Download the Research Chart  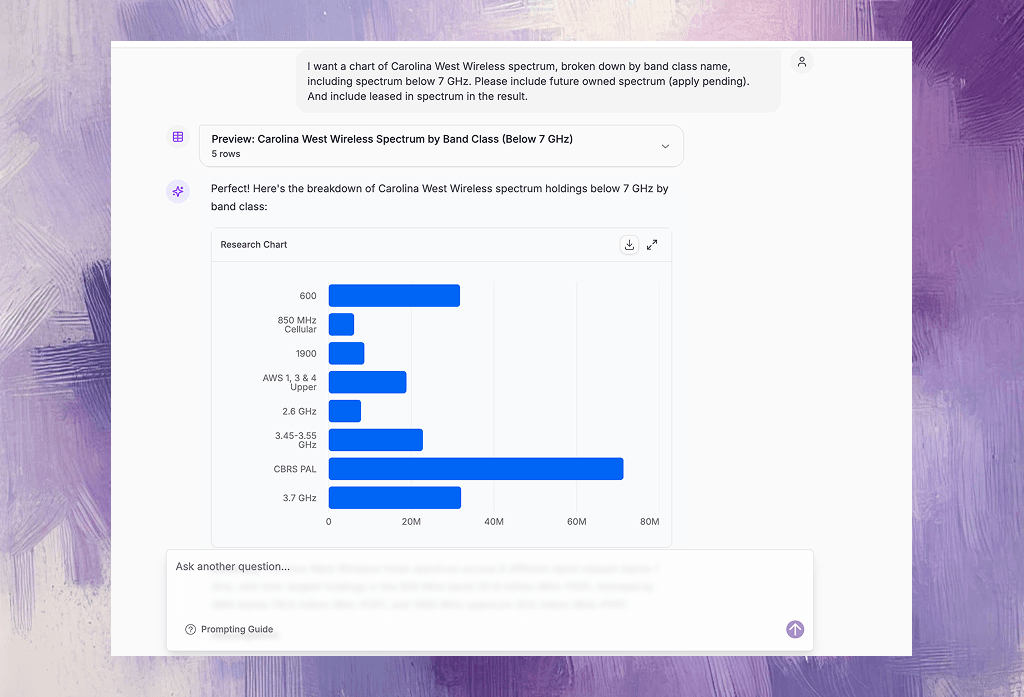coord(629,245)
